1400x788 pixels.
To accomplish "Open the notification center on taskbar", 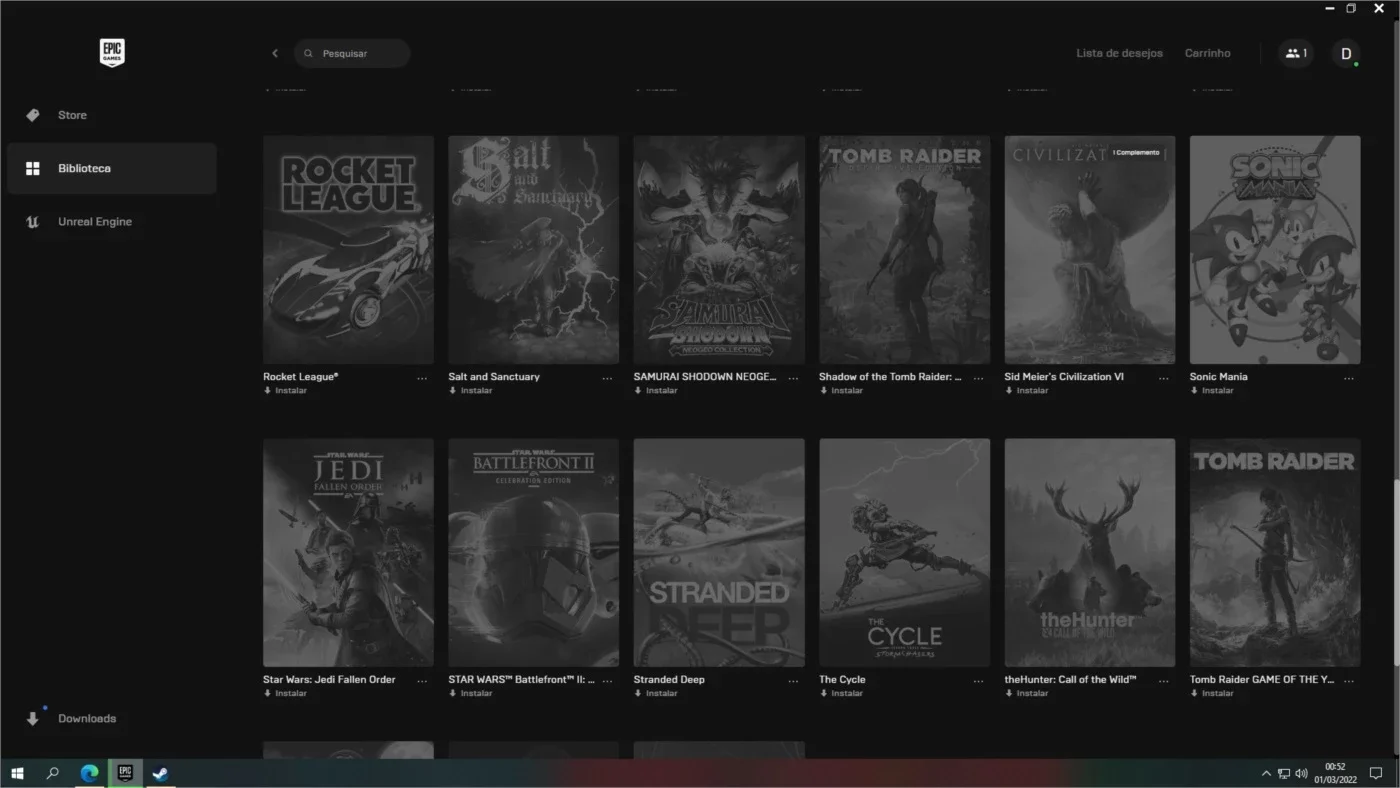I will point(1376,773).
